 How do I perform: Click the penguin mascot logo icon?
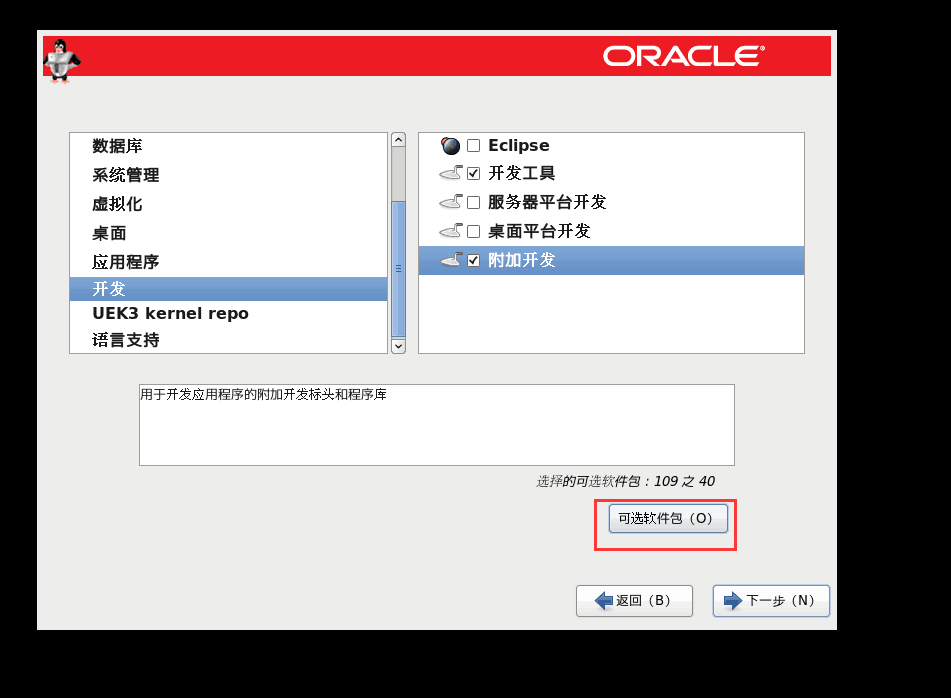(x=60, y=60)
